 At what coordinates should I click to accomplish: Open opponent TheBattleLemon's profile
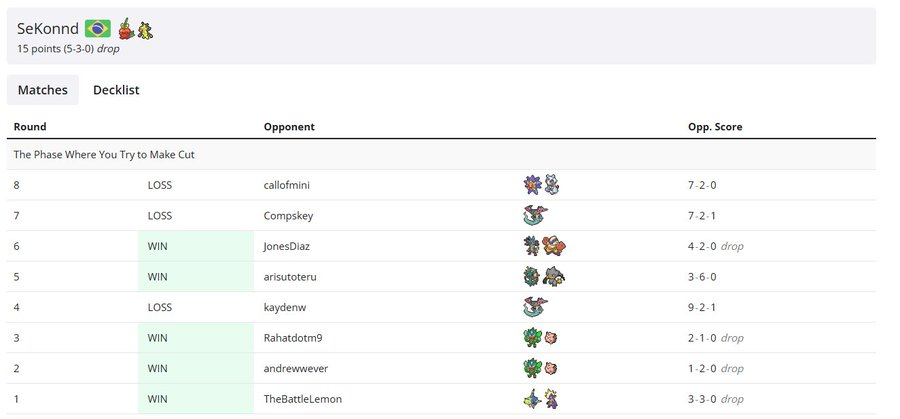[x=302, y=399]
